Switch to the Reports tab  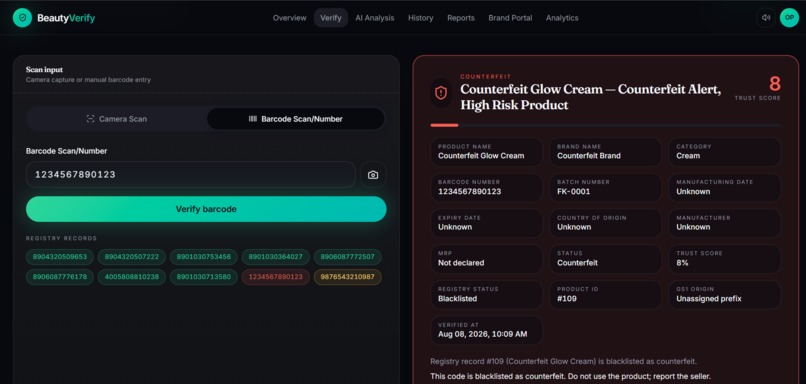coord(461,18)
